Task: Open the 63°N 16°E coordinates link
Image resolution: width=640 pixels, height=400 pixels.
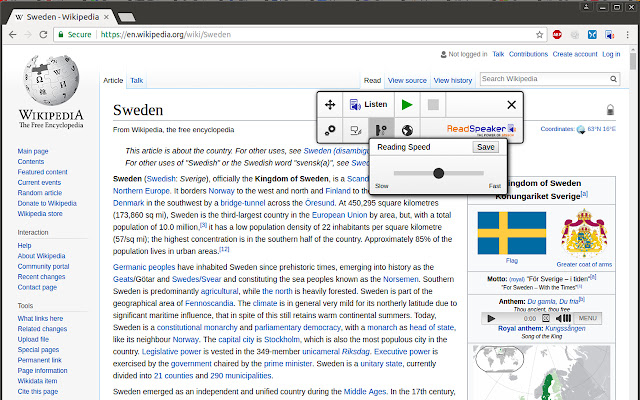Action: 602,129
